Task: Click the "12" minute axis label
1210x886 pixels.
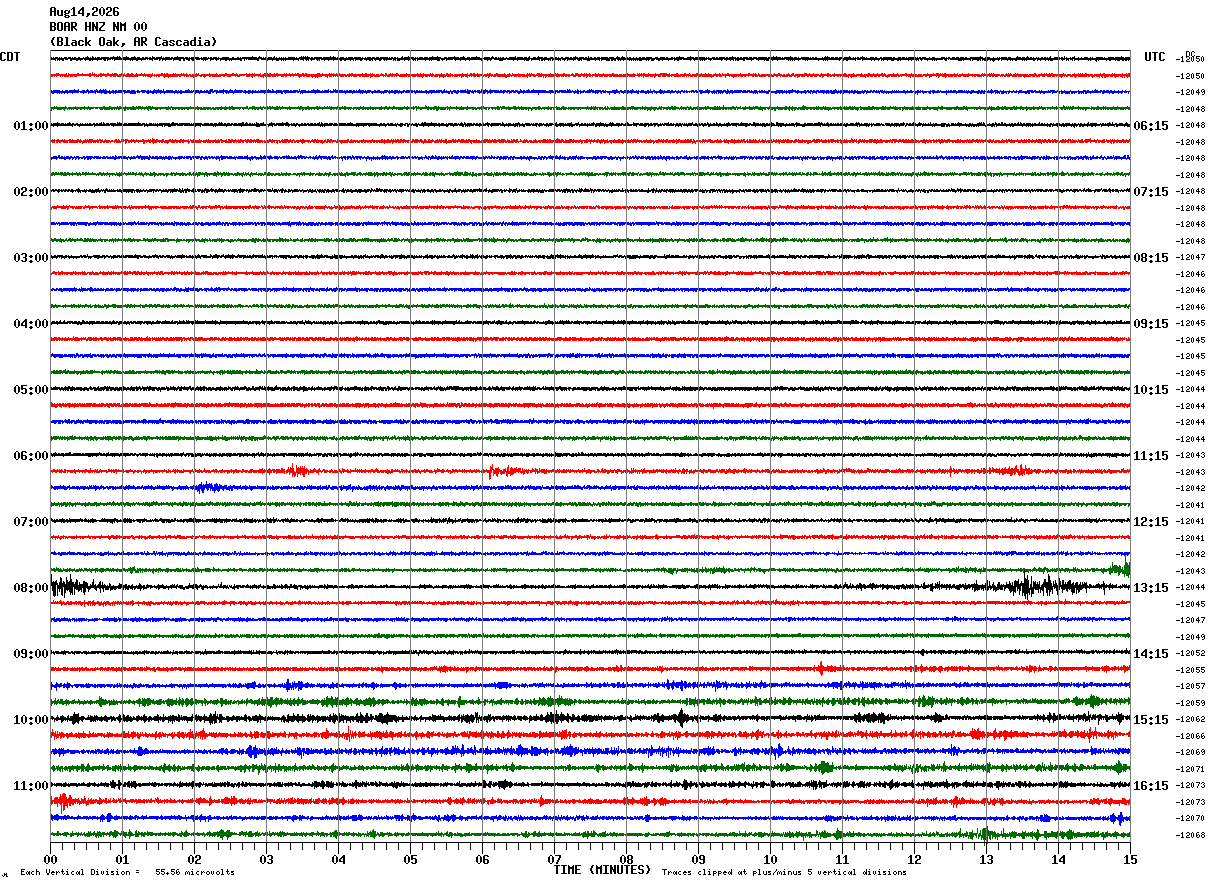Action: [914, 859]
